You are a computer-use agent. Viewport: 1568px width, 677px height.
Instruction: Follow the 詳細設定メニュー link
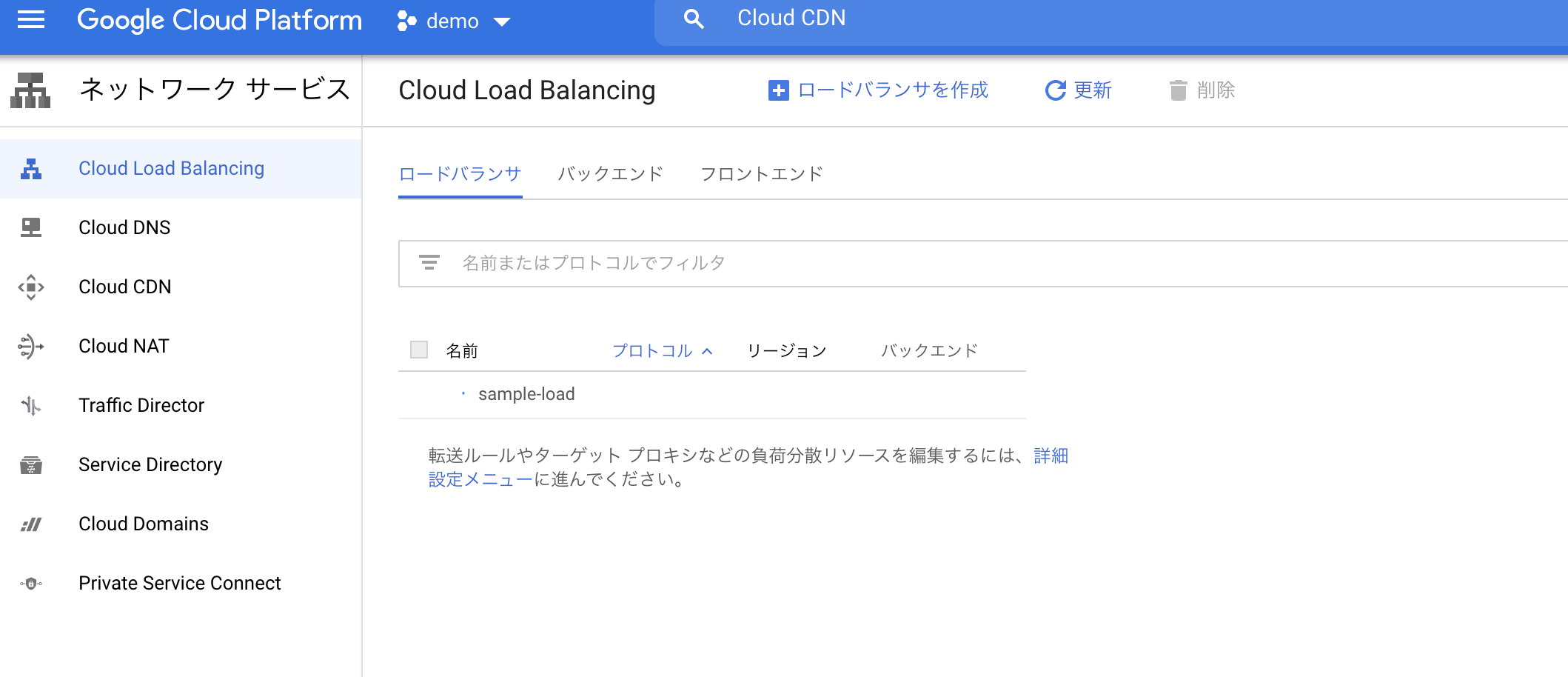[480, 480]
